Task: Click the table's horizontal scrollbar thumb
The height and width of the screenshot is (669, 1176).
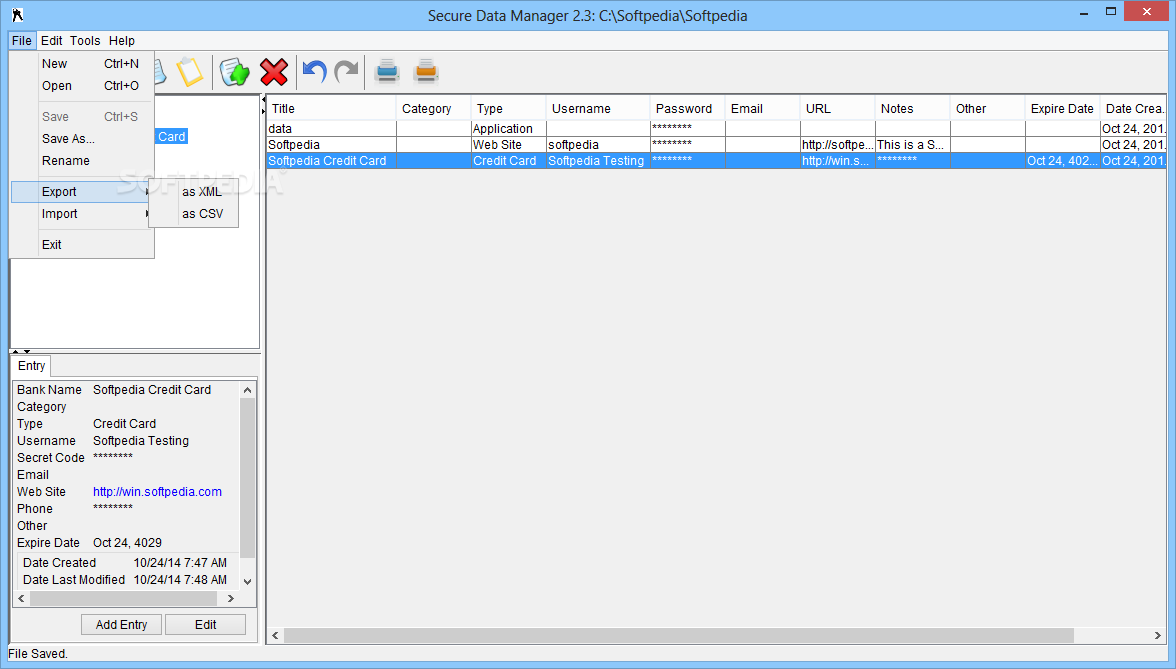Action: (679, 635)
